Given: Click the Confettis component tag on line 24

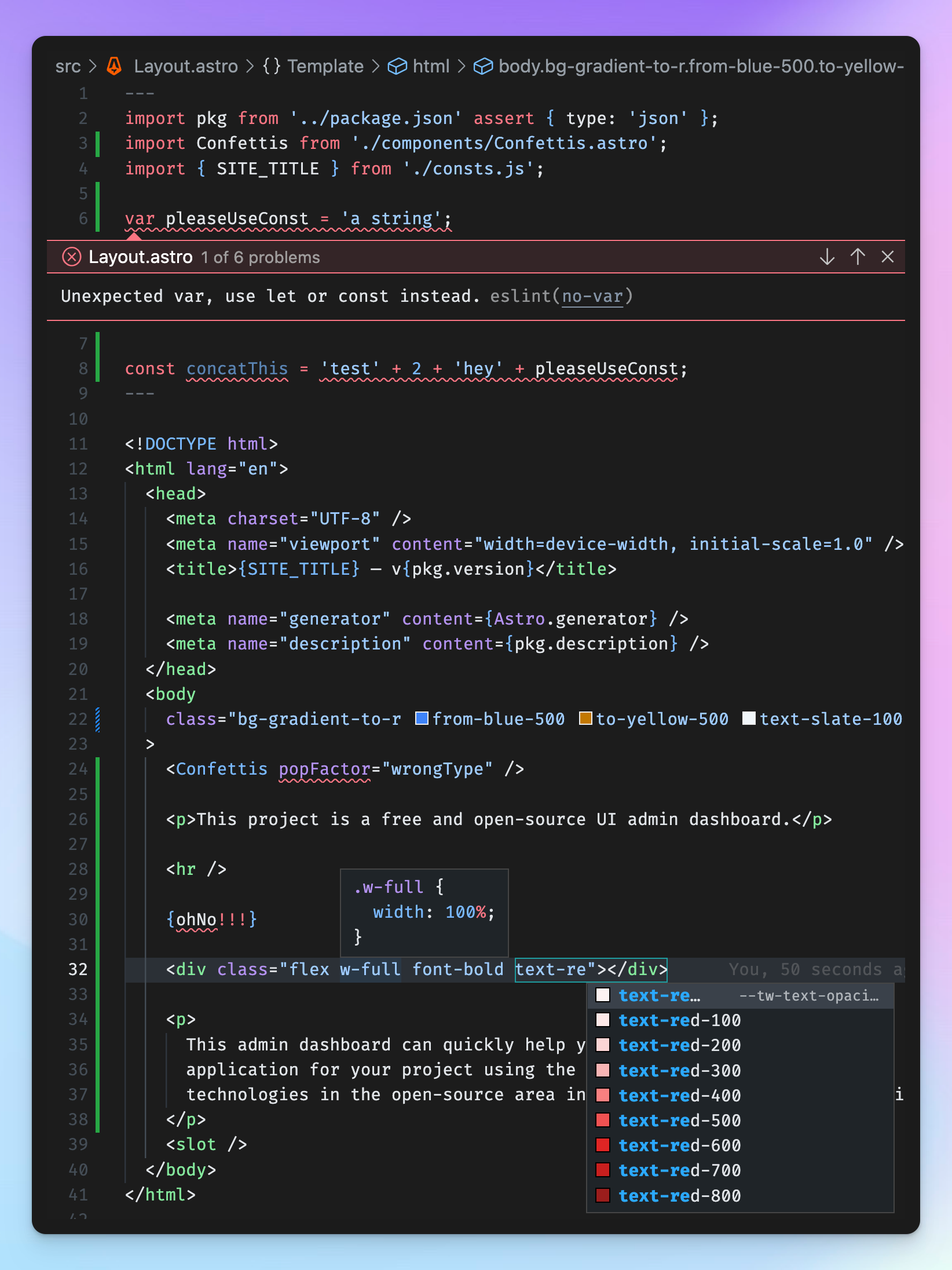Looking at the screenshot, I should pyautogui.click(x=222, y=769).
